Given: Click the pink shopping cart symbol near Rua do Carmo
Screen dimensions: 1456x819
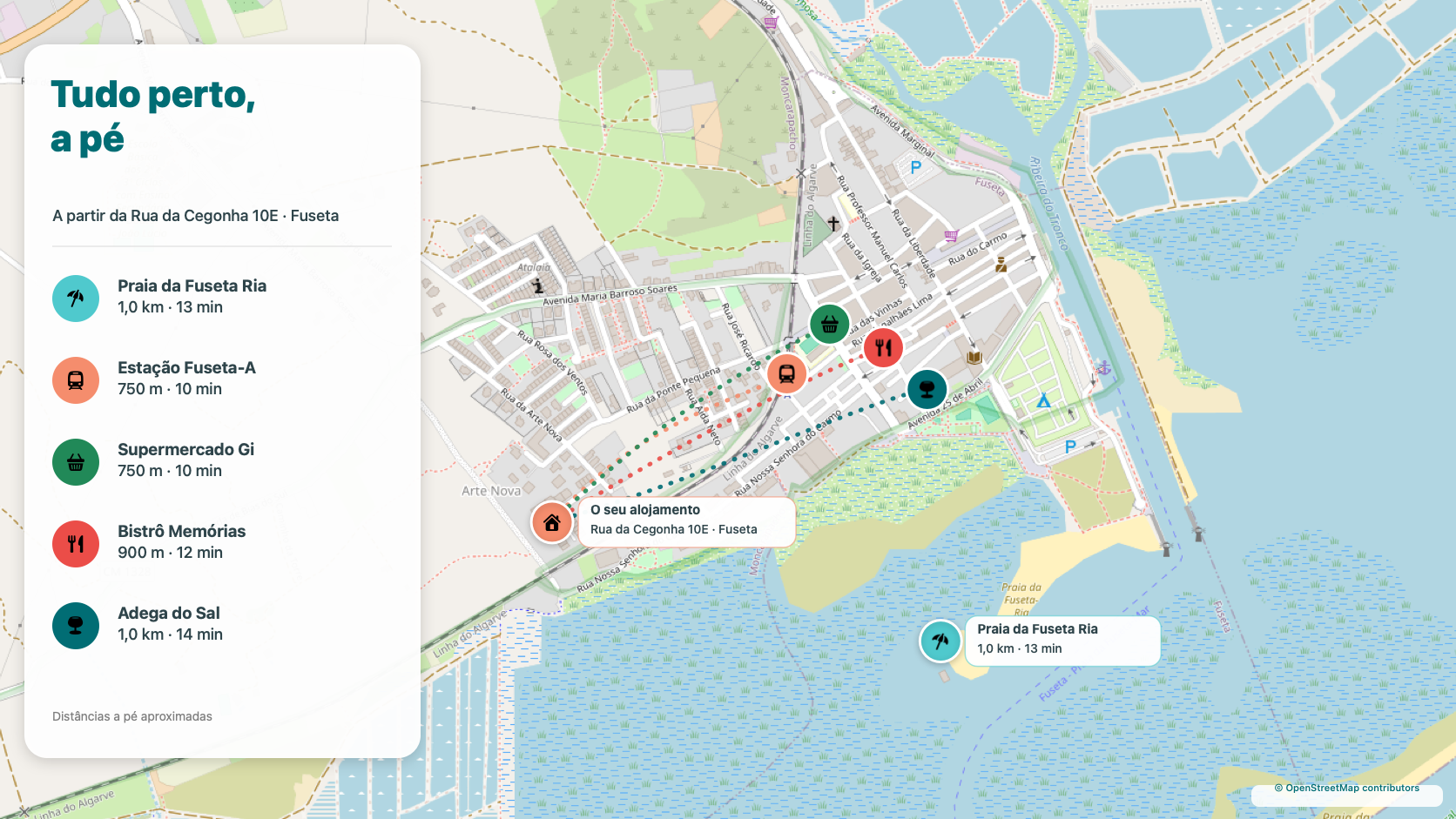Looking at the screenshot, I should 951,236.
